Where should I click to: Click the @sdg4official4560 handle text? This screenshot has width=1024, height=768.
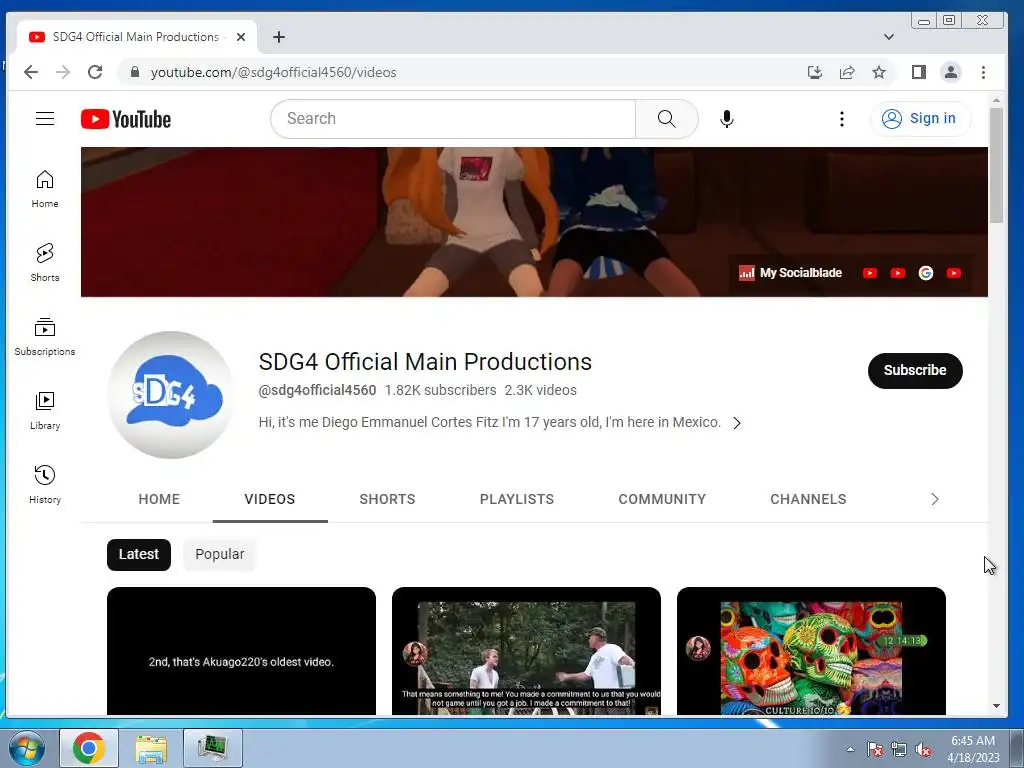point(317,390)
